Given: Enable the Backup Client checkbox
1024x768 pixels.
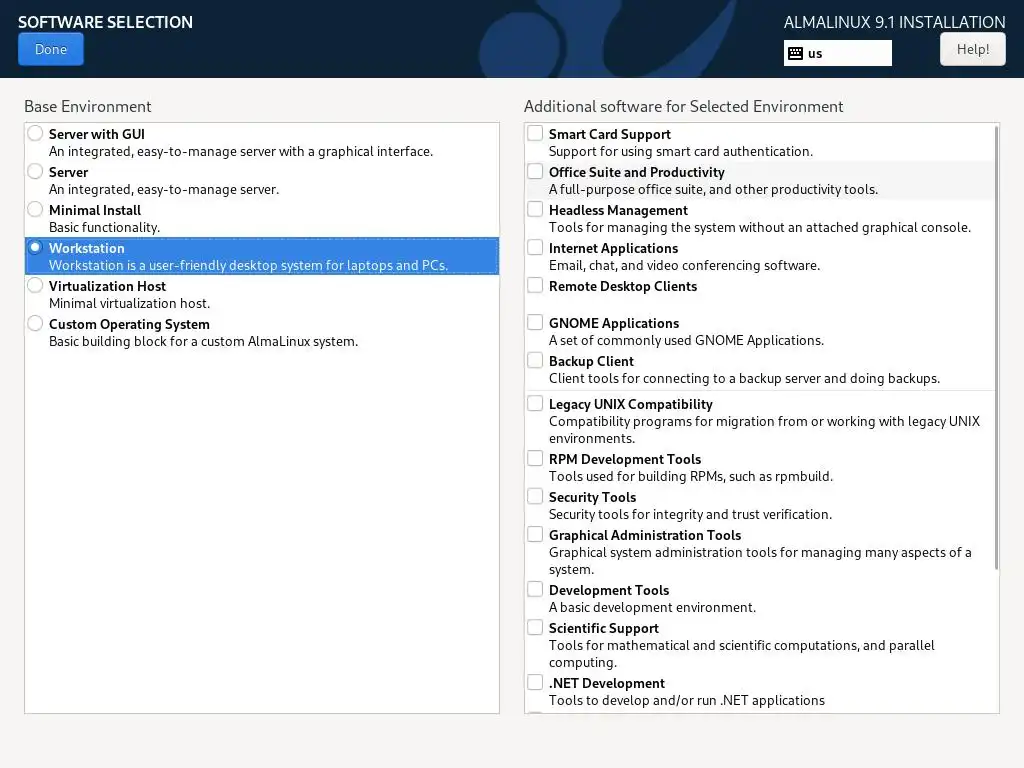Looking at the screenshot, I should [x=536, y=360].
